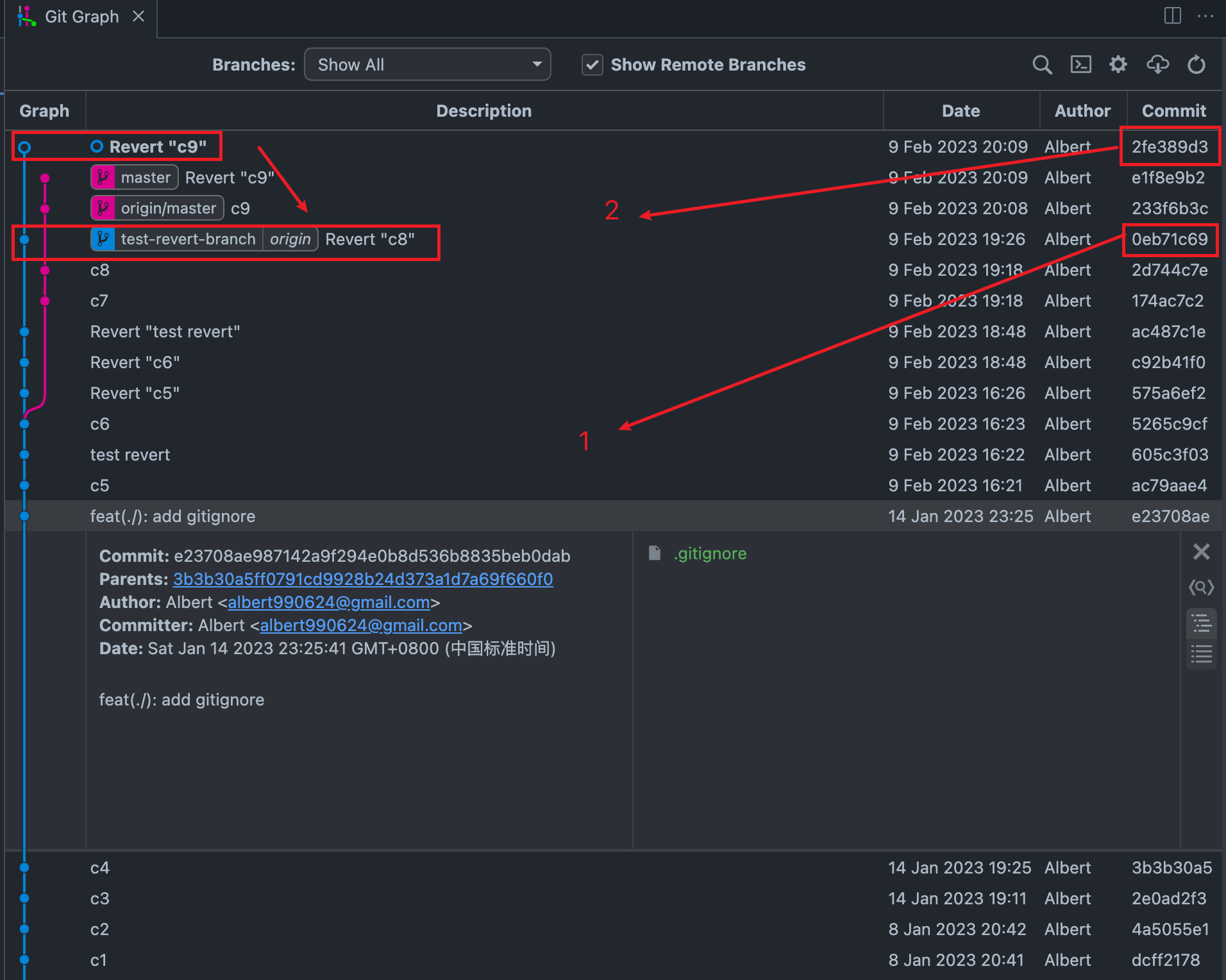This screenshot has height=980, width=1226.
Task: Click commit hash ac487c1e
Action: click(x=1168, y=332)
